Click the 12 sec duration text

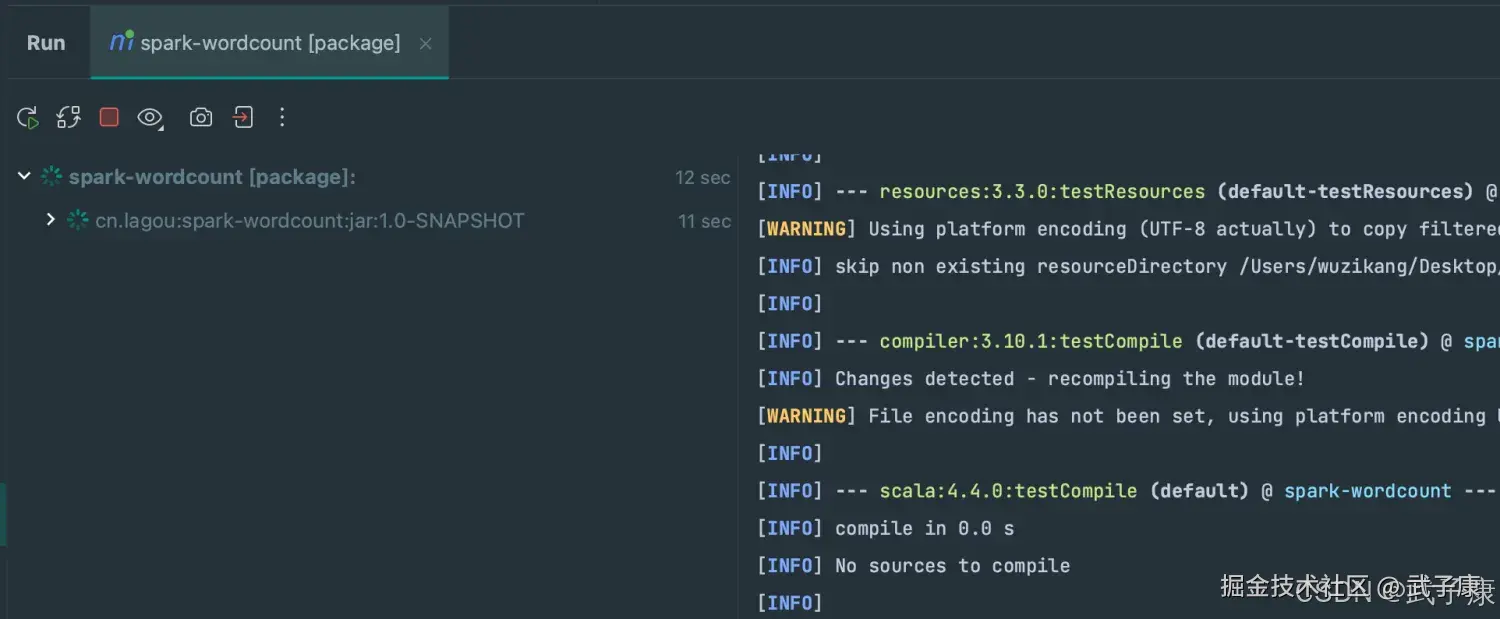click(x=703, y=178)
